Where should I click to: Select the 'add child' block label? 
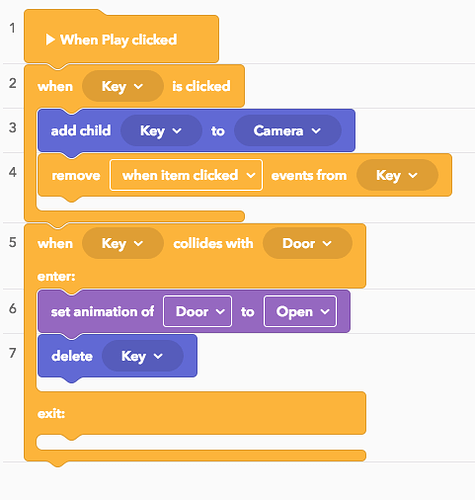coord(81,131)
